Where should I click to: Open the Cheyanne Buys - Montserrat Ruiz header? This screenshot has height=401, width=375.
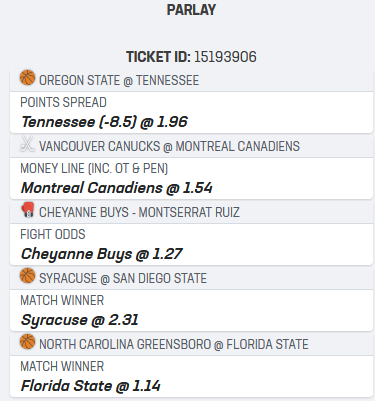coord(191,212)
